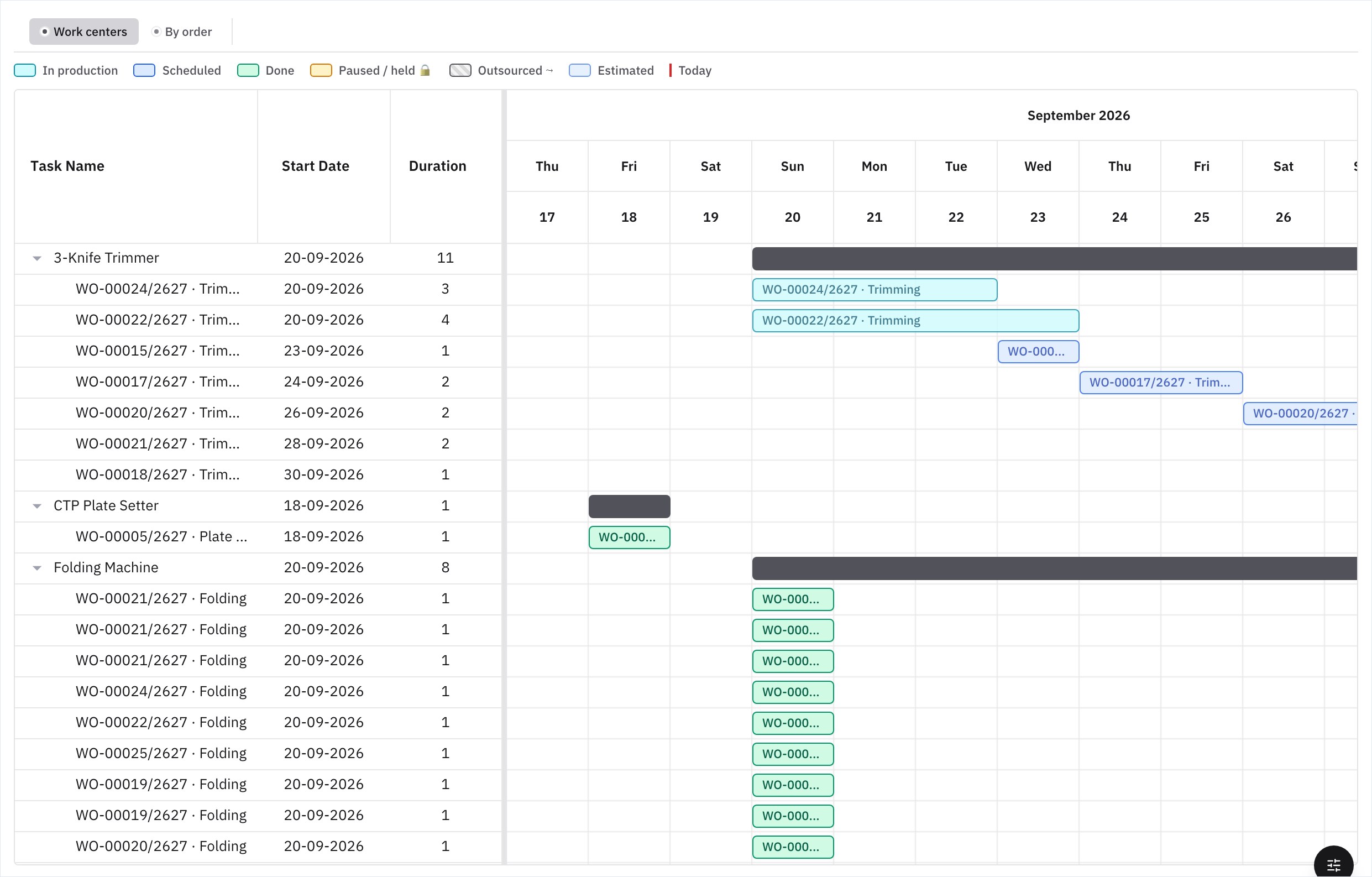Image resolution: width=1372 pixels, height=877 pixels.
Task: Click the Today legend marker
Action: pos(671,70)
